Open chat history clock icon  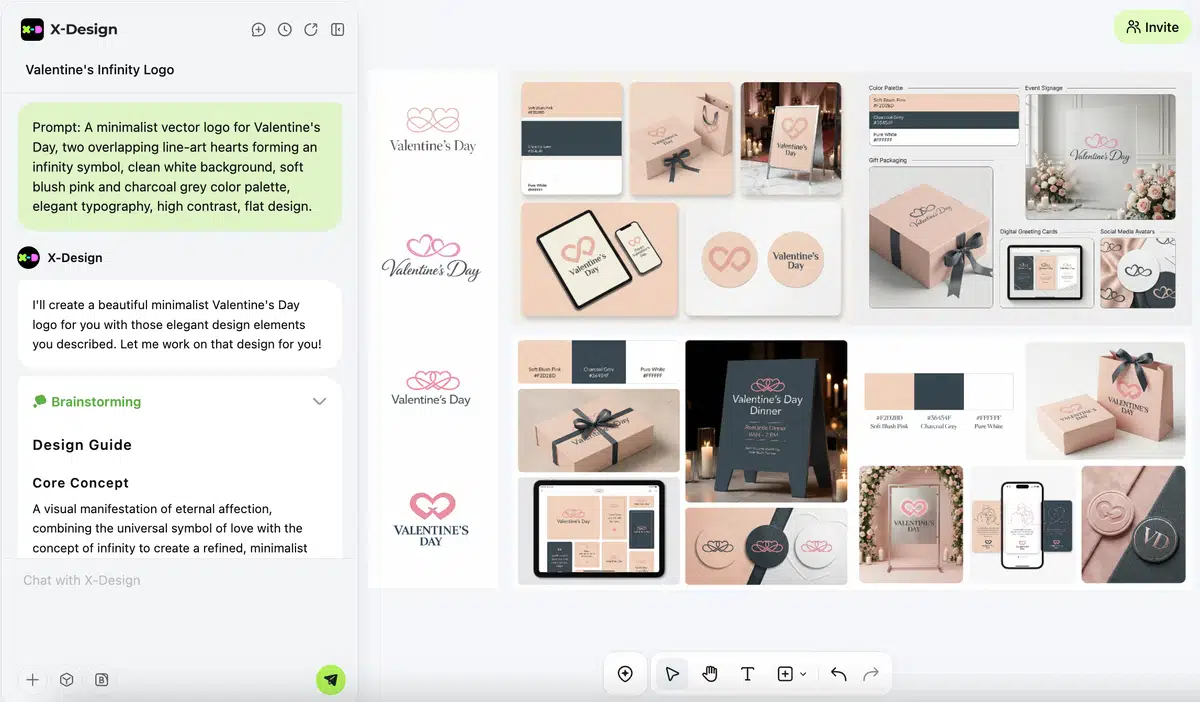(x=285, y=30)
